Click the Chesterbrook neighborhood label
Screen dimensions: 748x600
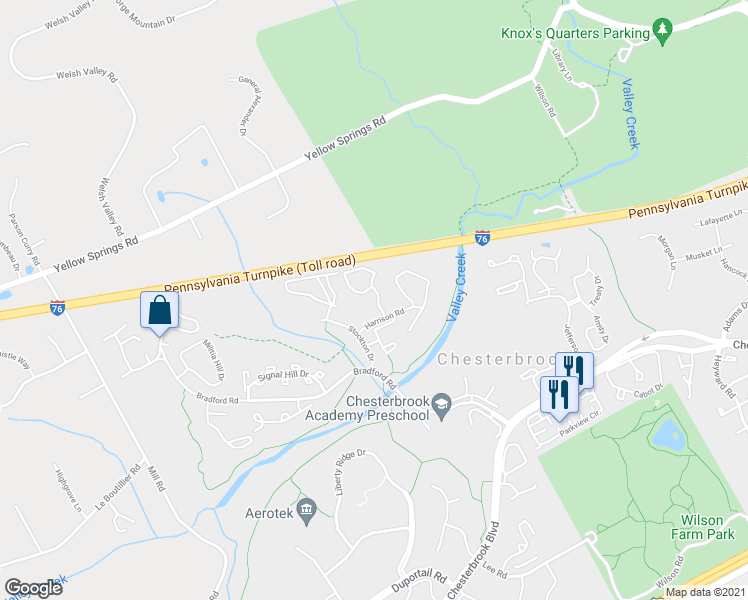(496, 359)
